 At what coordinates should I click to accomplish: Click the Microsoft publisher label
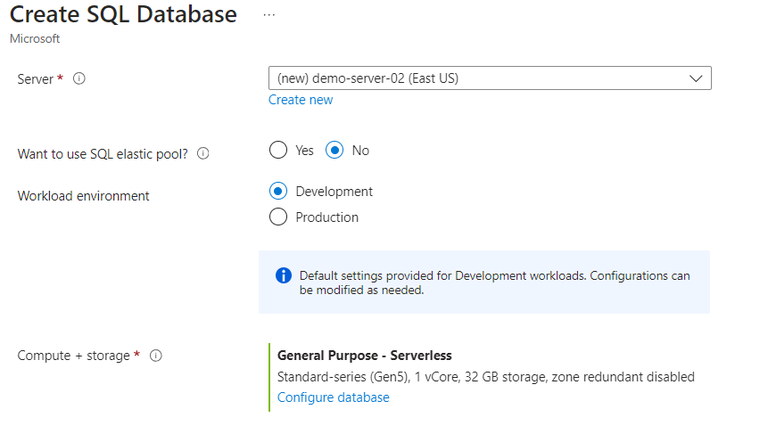tap(35, 39)
